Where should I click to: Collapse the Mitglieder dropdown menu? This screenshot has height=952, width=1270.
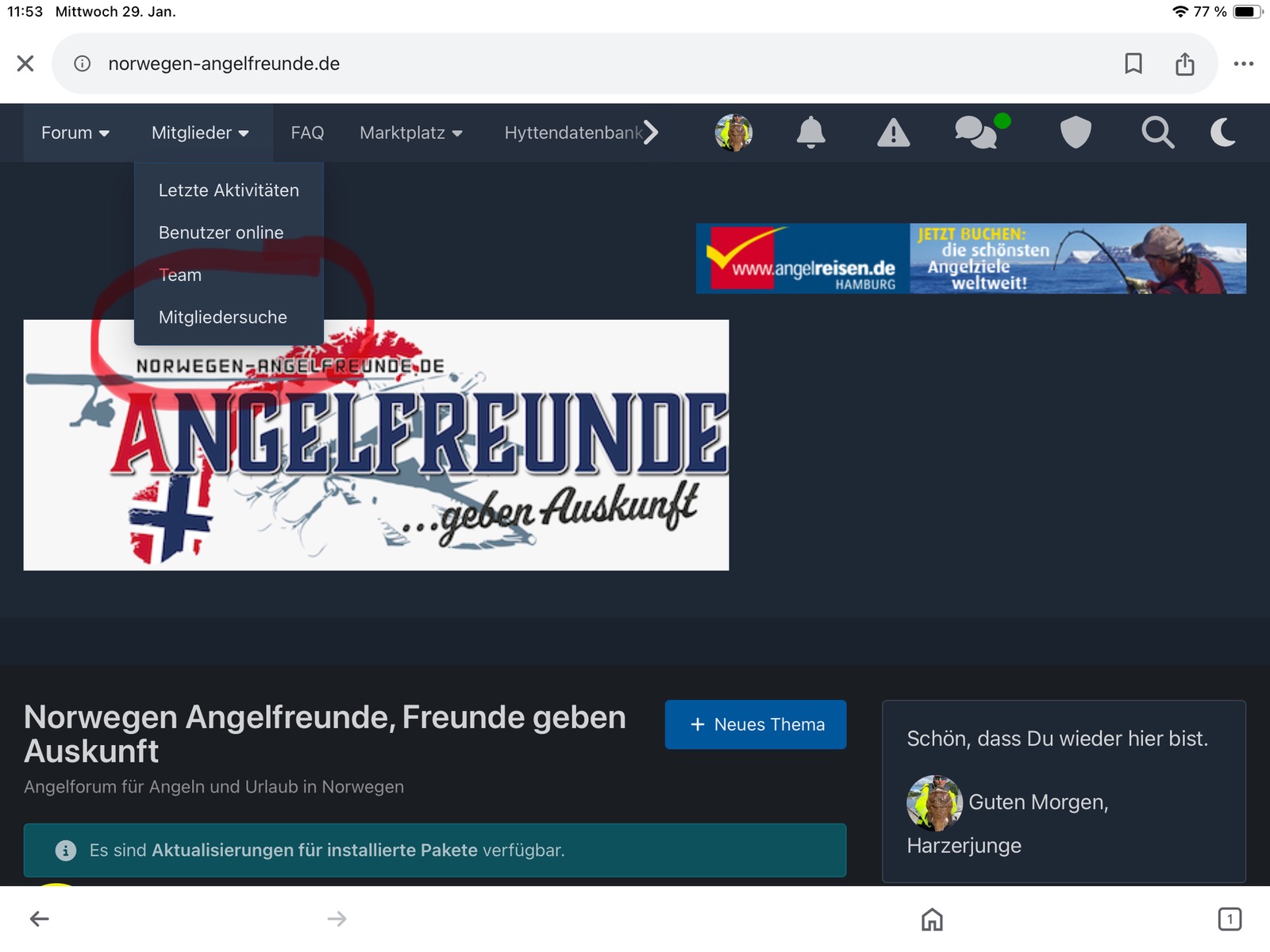click(200, 133)
